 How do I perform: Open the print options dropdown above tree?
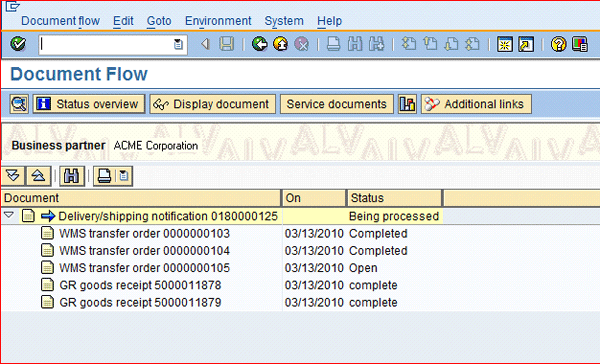click(124, 176)
